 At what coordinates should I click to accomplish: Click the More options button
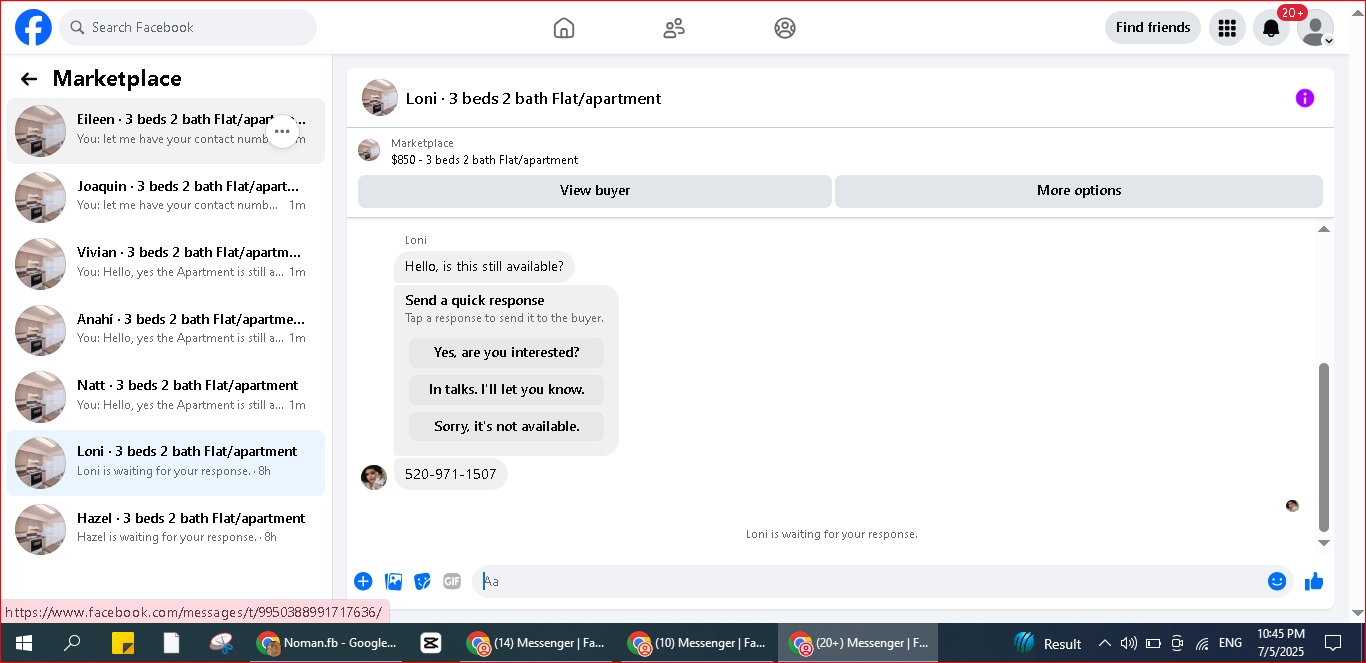pyautogui.click(x=1079, y=191)
